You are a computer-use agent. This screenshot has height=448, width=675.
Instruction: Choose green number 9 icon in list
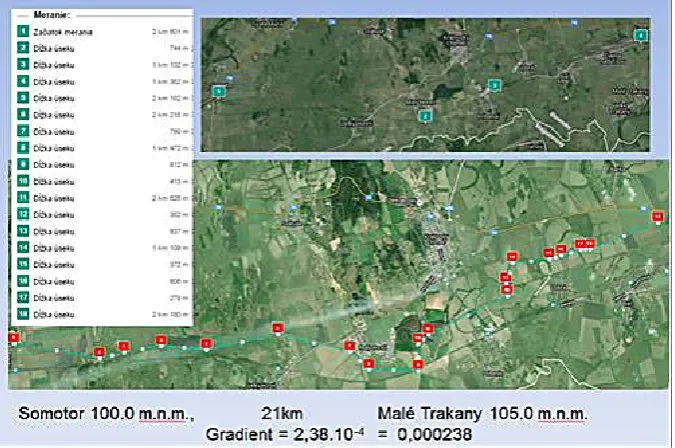tap(23, 164)
